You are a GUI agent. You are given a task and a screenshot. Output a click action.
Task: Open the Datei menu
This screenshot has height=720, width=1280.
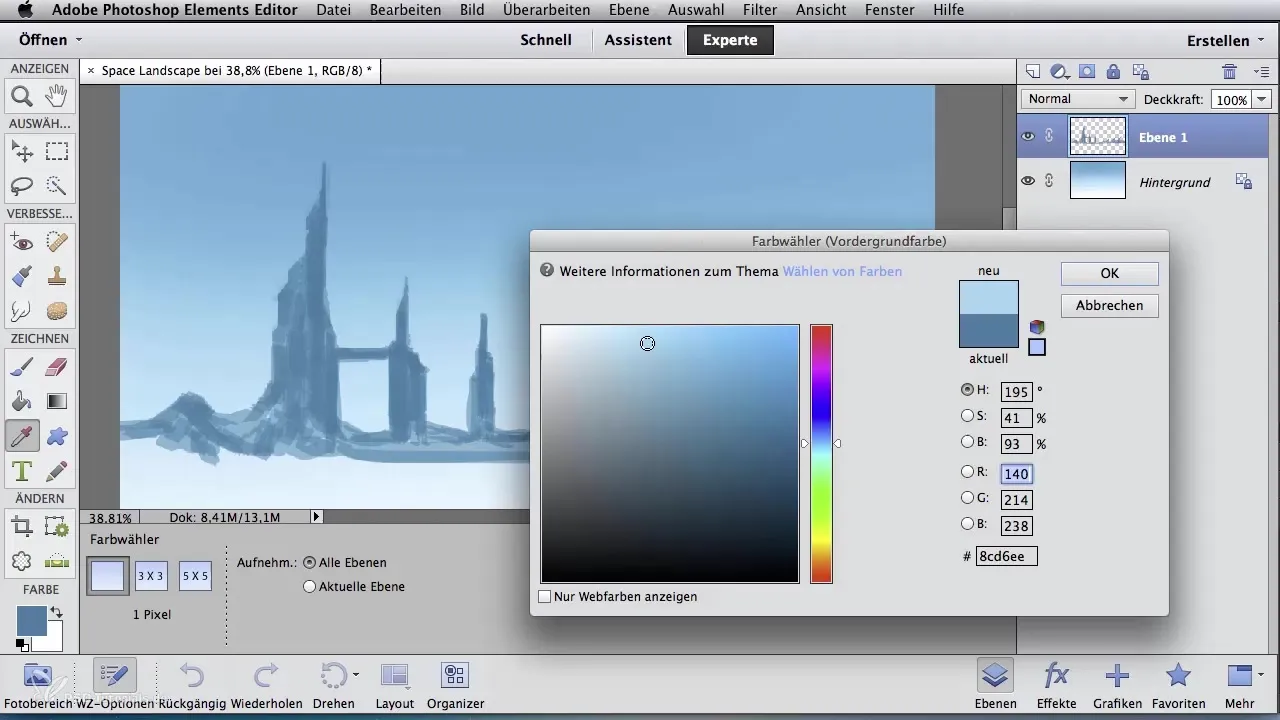335,10
